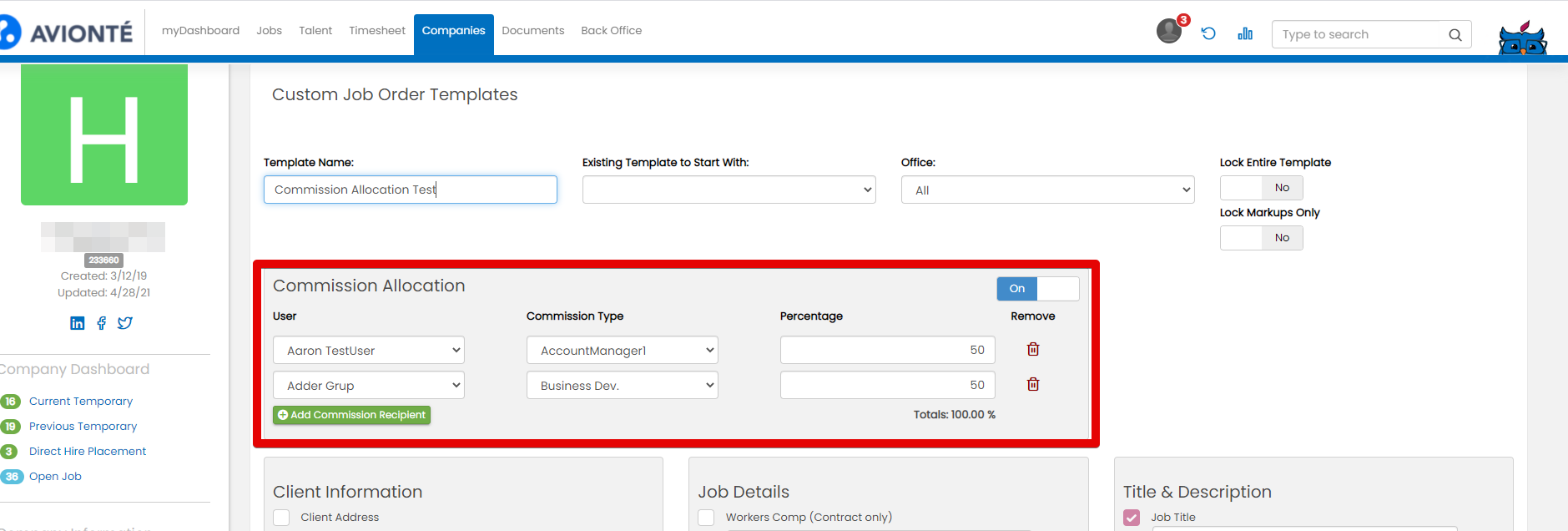Click the Twitter icon in sidebar

pyautogui.click(x=125, y=323)
